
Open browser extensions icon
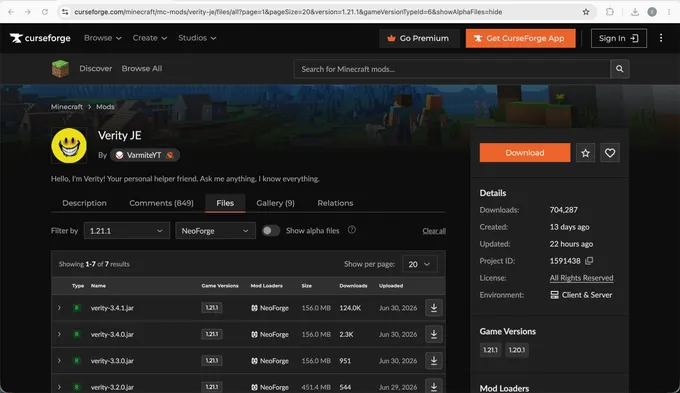point(610,12)
